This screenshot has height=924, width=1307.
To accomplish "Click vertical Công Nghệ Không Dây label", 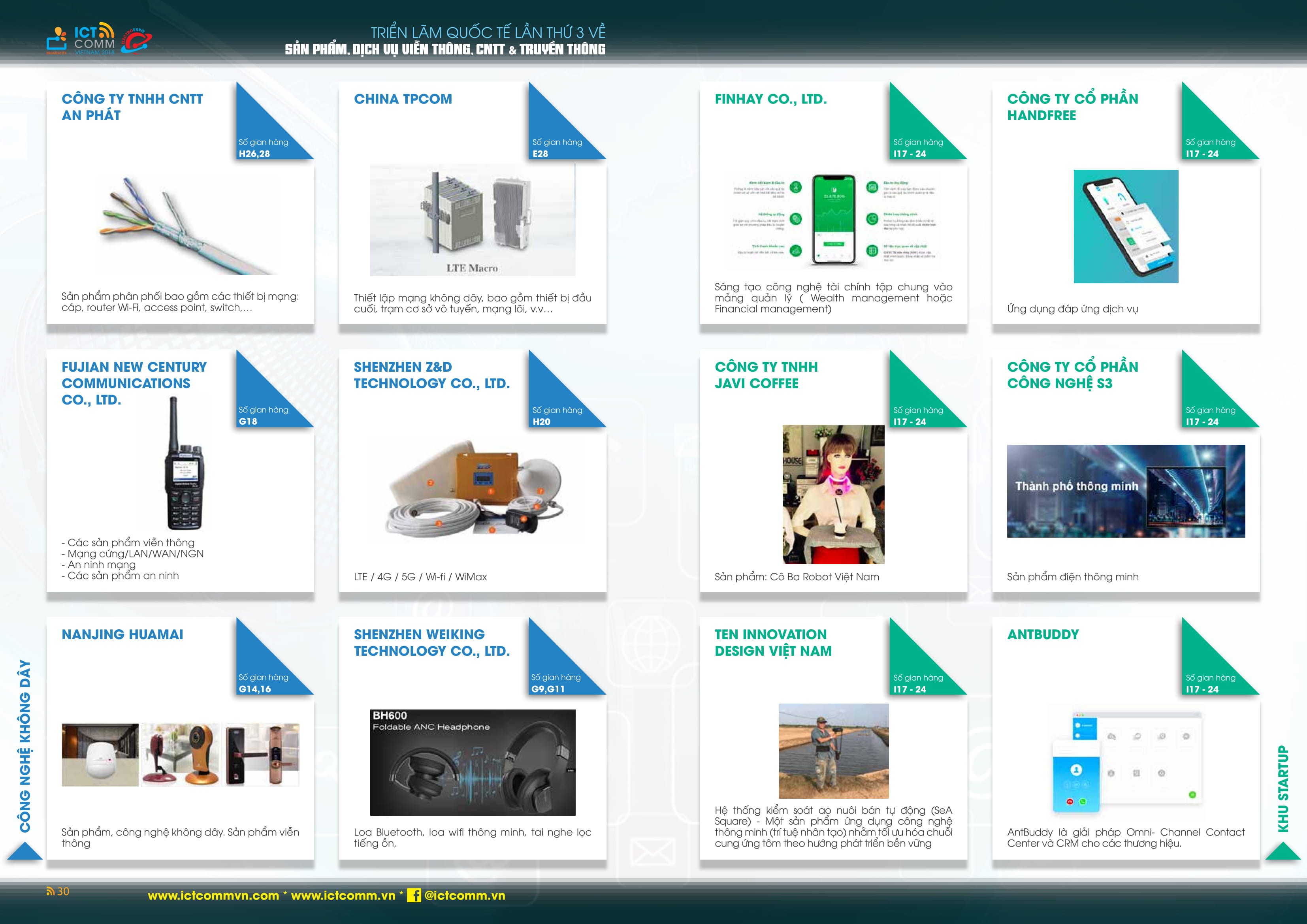I will tap(24, 746).
